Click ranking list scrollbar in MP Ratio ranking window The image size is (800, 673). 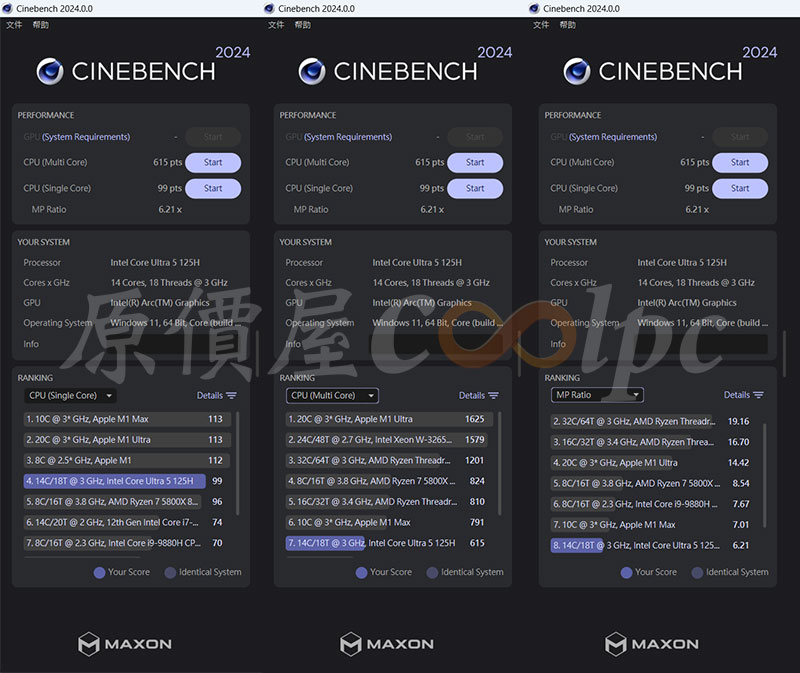point(764,476)
